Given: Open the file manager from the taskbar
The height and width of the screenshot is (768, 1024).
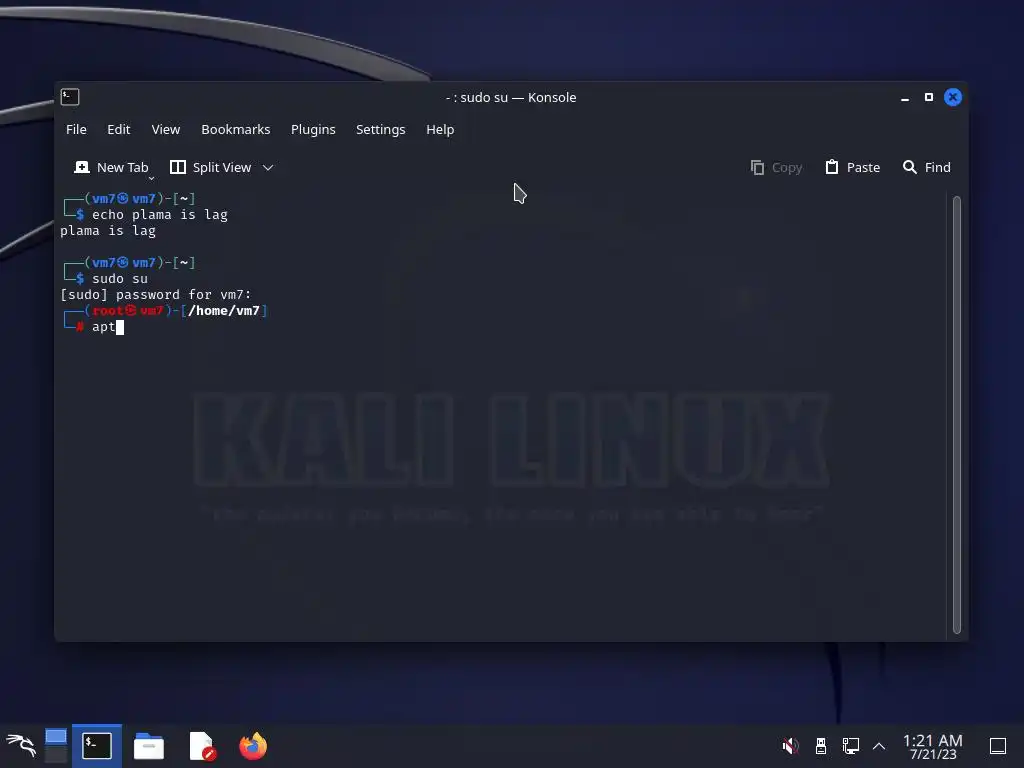Looking at the screenshot, I should pos(149,746).
